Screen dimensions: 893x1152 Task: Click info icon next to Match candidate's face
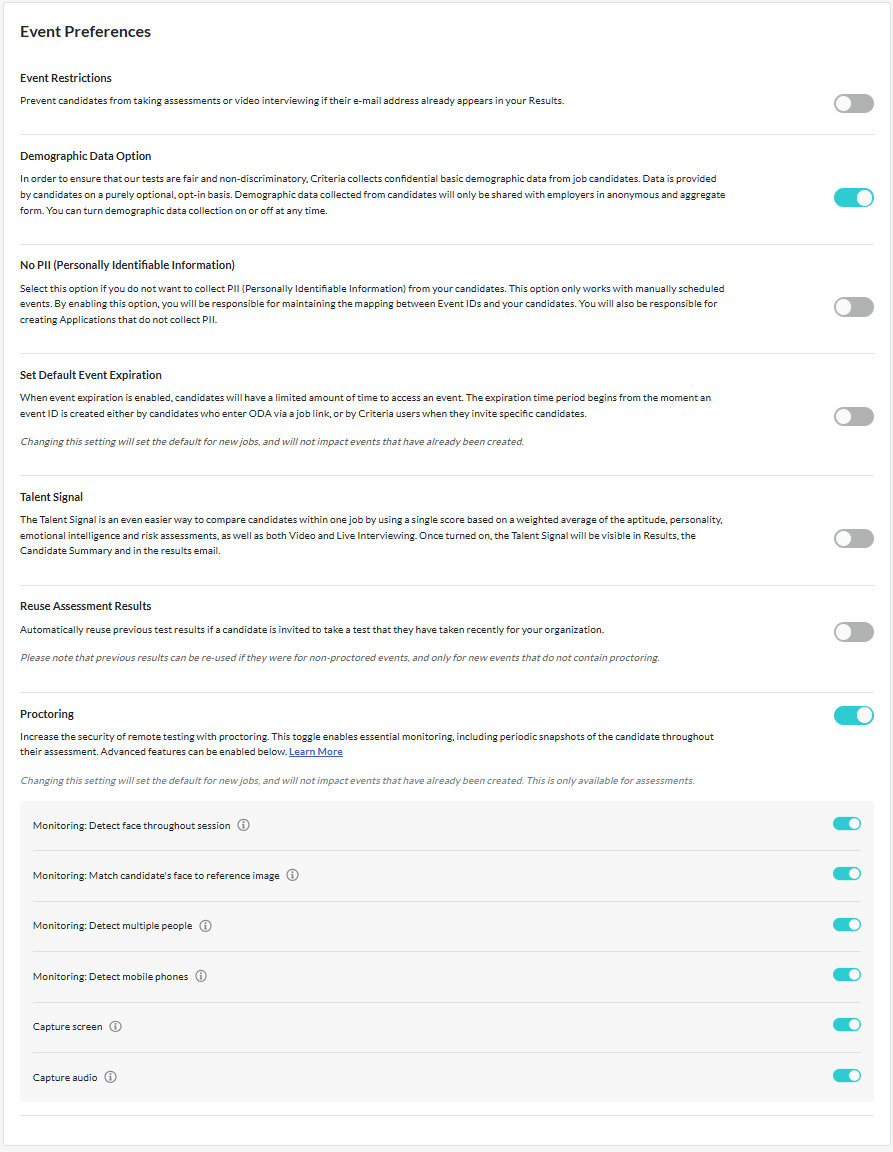292,875
